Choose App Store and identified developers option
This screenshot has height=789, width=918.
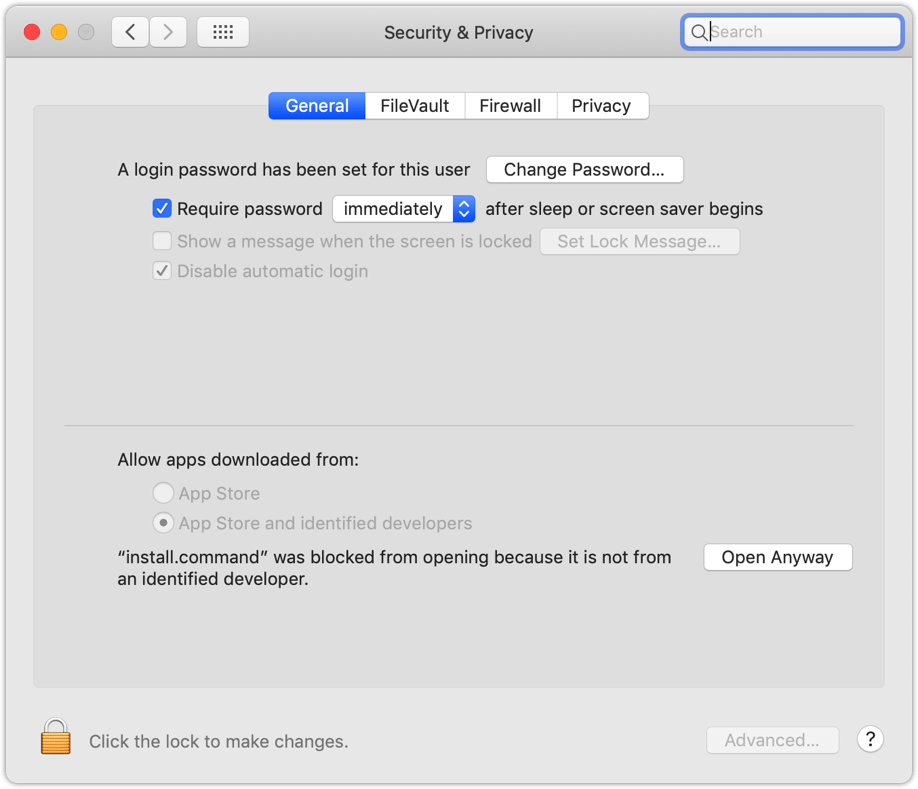coord(163,523)
